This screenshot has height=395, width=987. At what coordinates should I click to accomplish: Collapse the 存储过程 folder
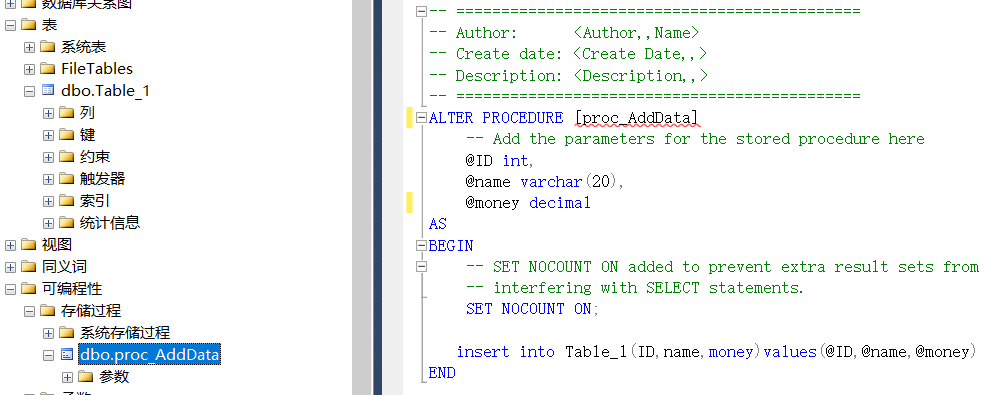pyautogui.click(x=29, y=311)
